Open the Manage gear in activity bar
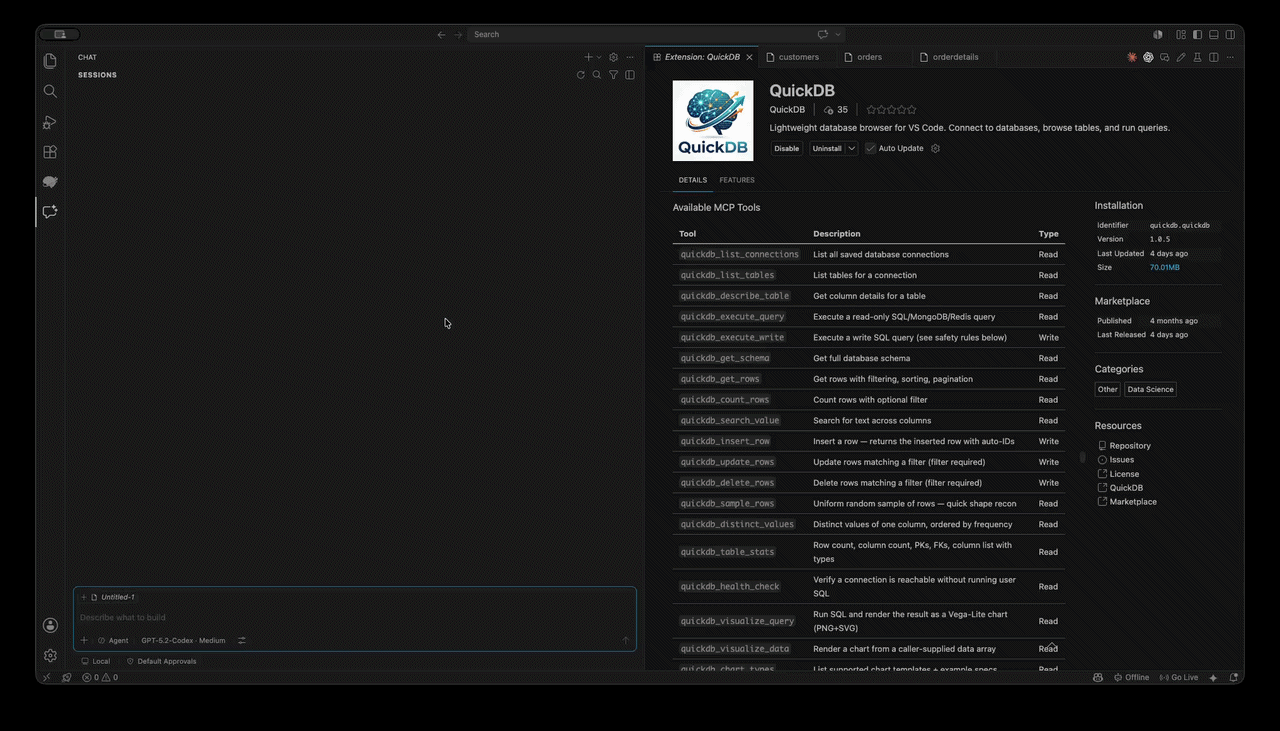This screenshot has width=1280, height=731. [50, 655]
